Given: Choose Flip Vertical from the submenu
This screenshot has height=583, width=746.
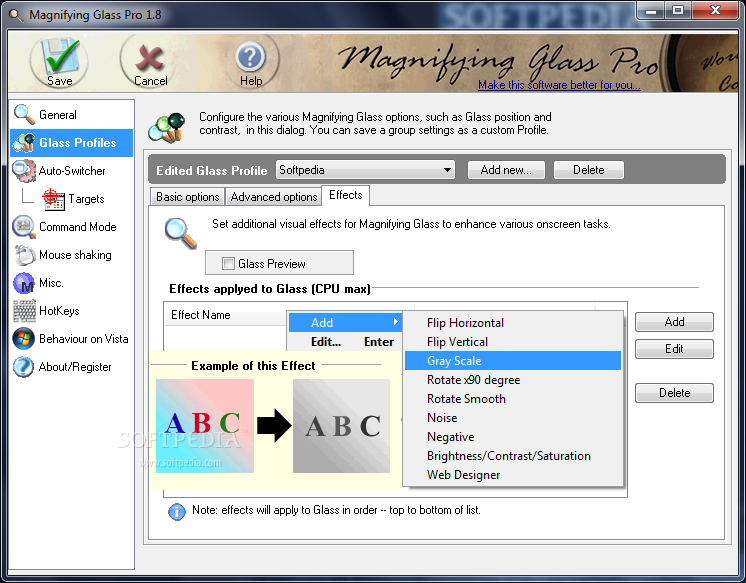Looking at the screenshot, I should tap(513, 342).
